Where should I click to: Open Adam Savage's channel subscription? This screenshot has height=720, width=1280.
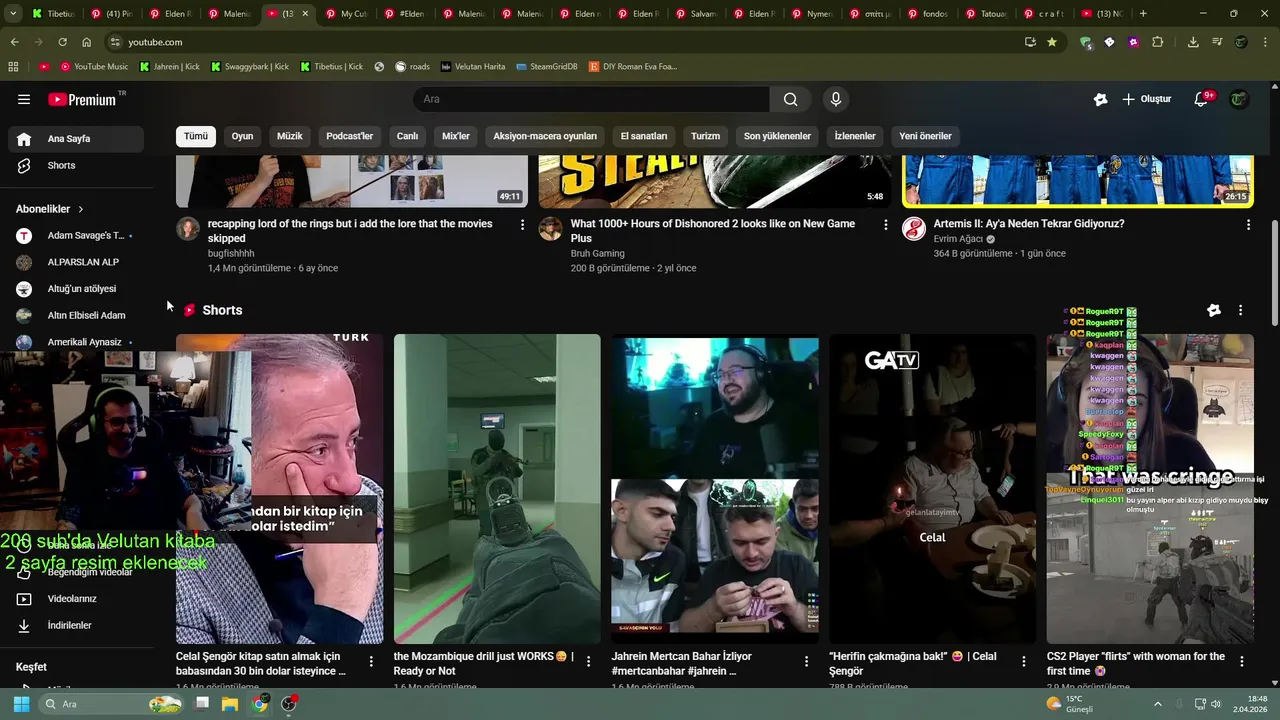tap(76, 235)
